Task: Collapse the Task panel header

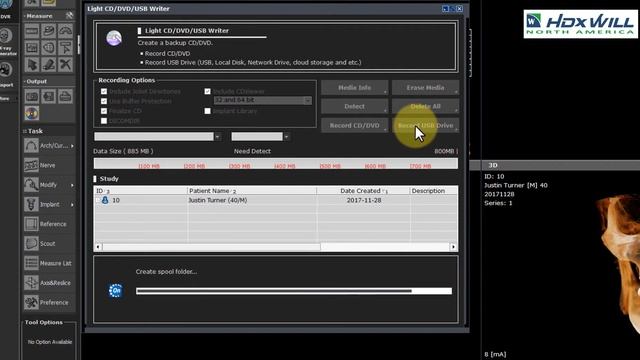Action: click(x=33, y=131)
